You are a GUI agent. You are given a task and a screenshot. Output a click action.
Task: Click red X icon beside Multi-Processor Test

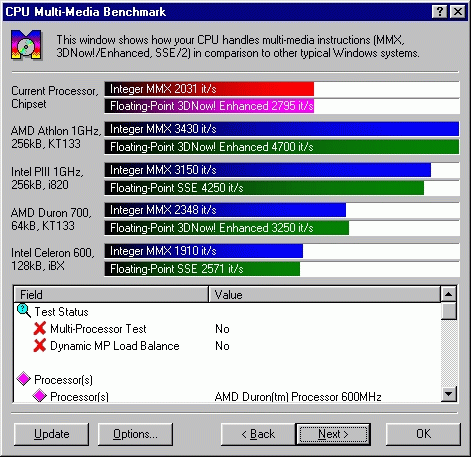click(x=40, y=328)
